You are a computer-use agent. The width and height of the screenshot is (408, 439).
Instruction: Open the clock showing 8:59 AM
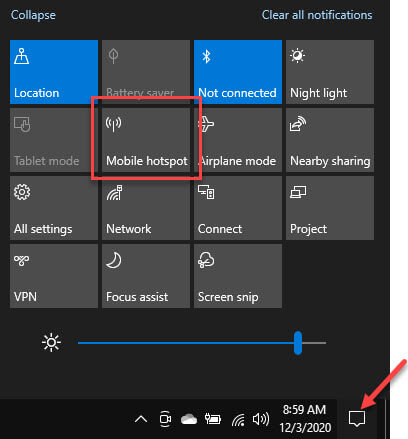305,419
